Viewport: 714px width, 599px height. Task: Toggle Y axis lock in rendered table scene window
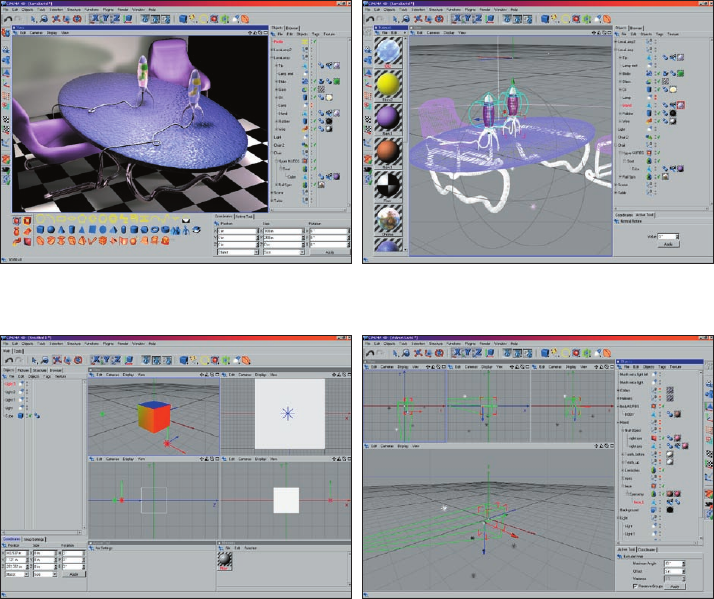106,19
